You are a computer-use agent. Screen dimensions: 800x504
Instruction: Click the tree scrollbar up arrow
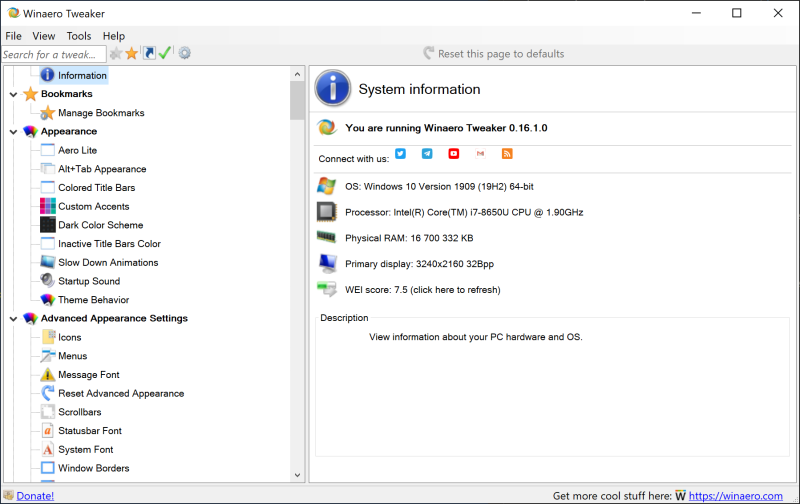297,74
